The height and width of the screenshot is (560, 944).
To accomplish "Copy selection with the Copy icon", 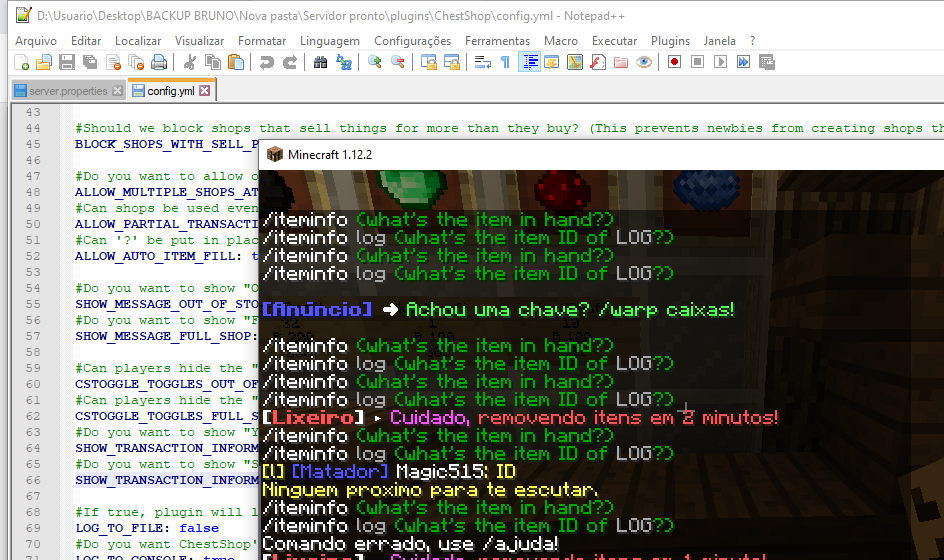I will pos(213,62).
